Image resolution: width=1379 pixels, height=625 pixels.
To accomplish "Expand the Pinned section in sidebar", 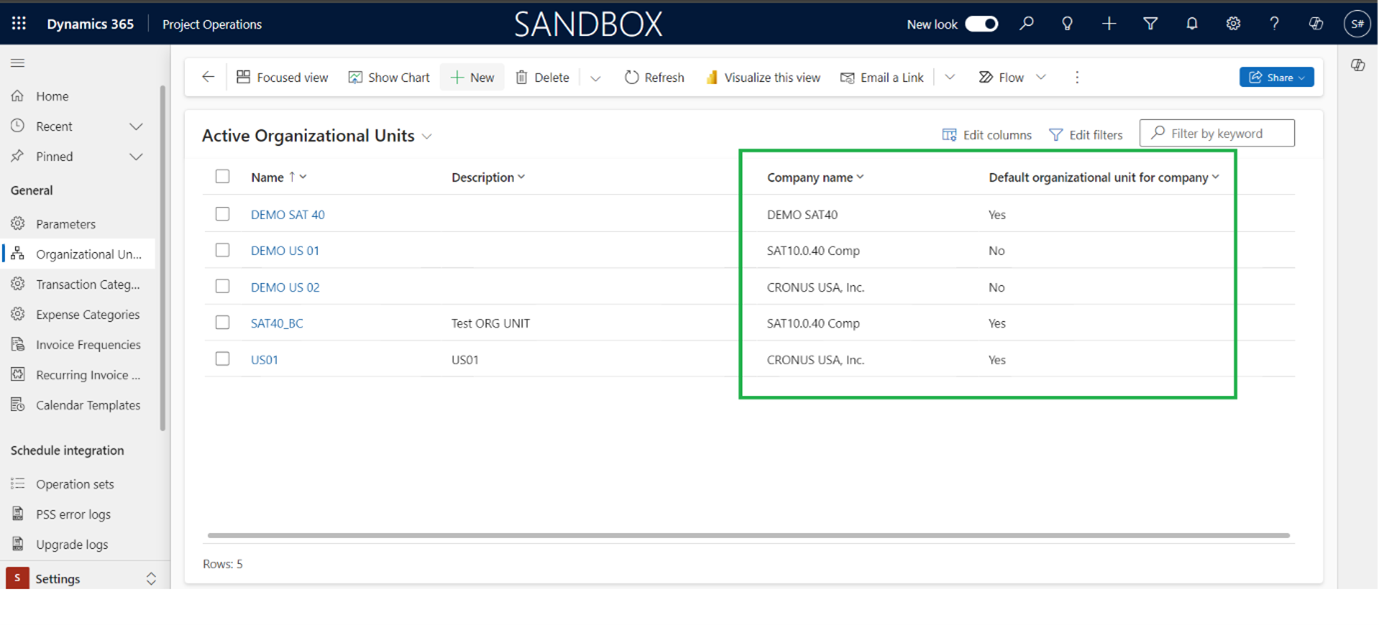I will pos(136,156).
